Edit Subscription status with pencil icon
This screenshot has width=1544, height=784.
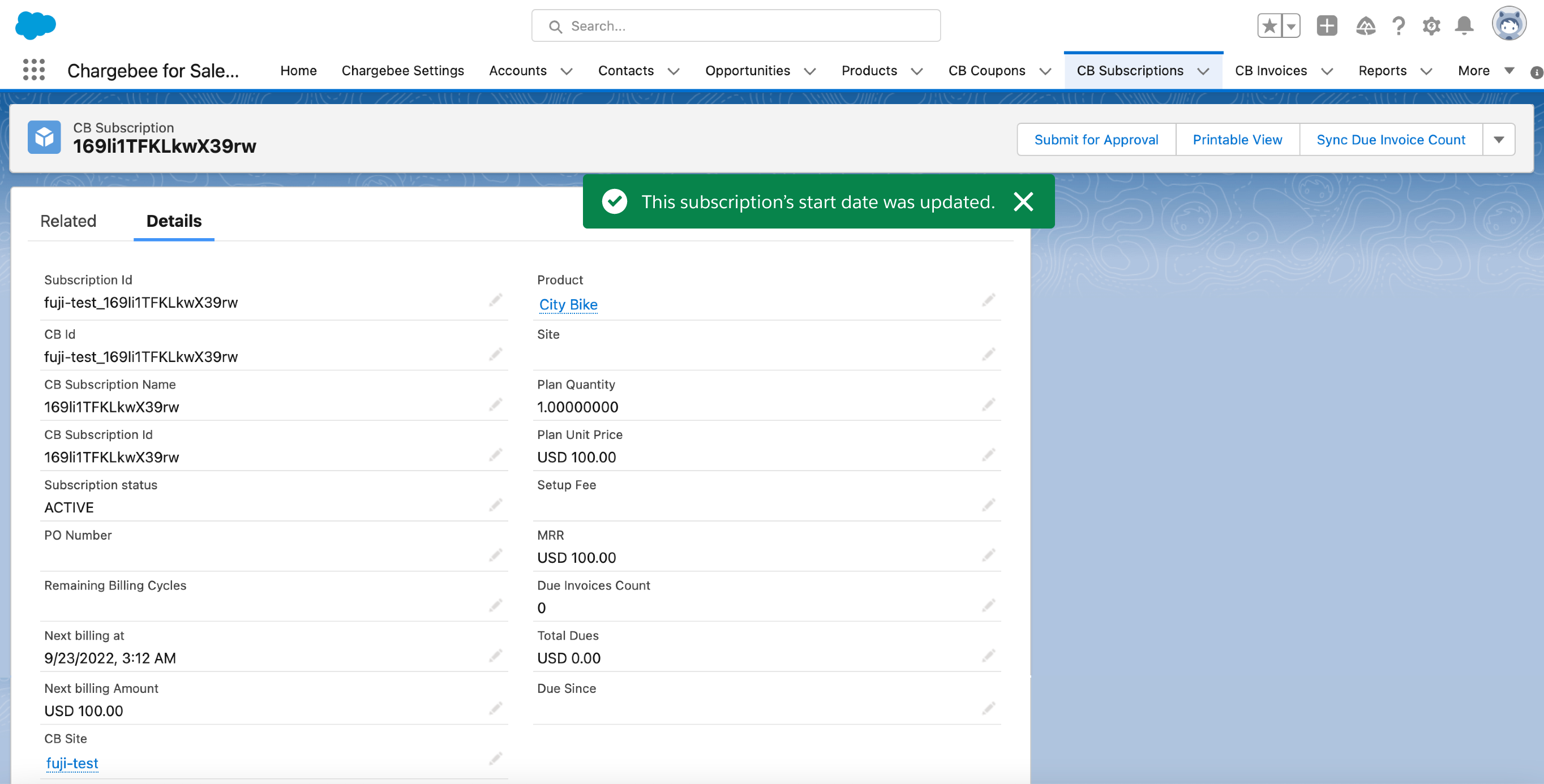click(x=495, y=505)
